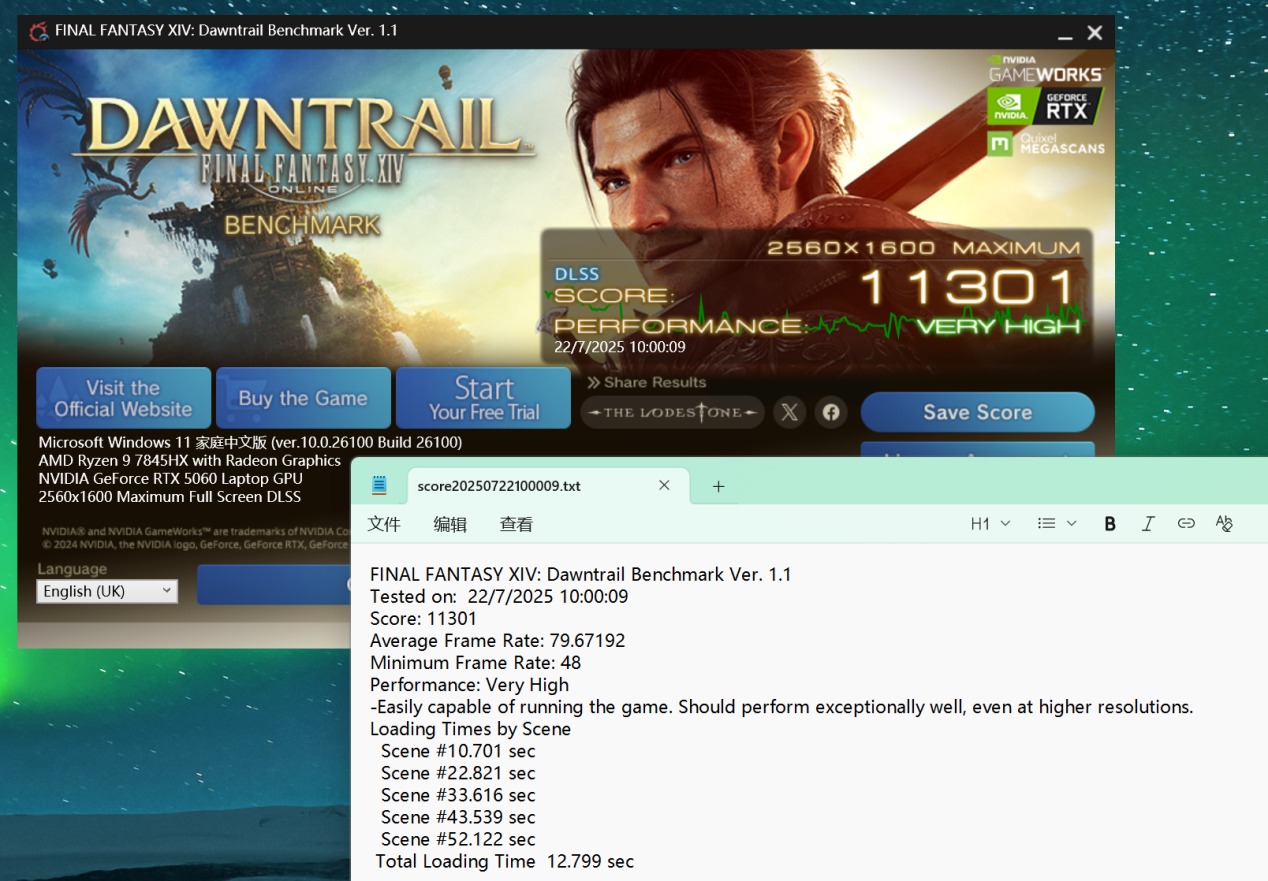Viewport: 1268px width, 881px height.
Task: Close the Dawntrail Benchmark window
Action: [1095, 33]
